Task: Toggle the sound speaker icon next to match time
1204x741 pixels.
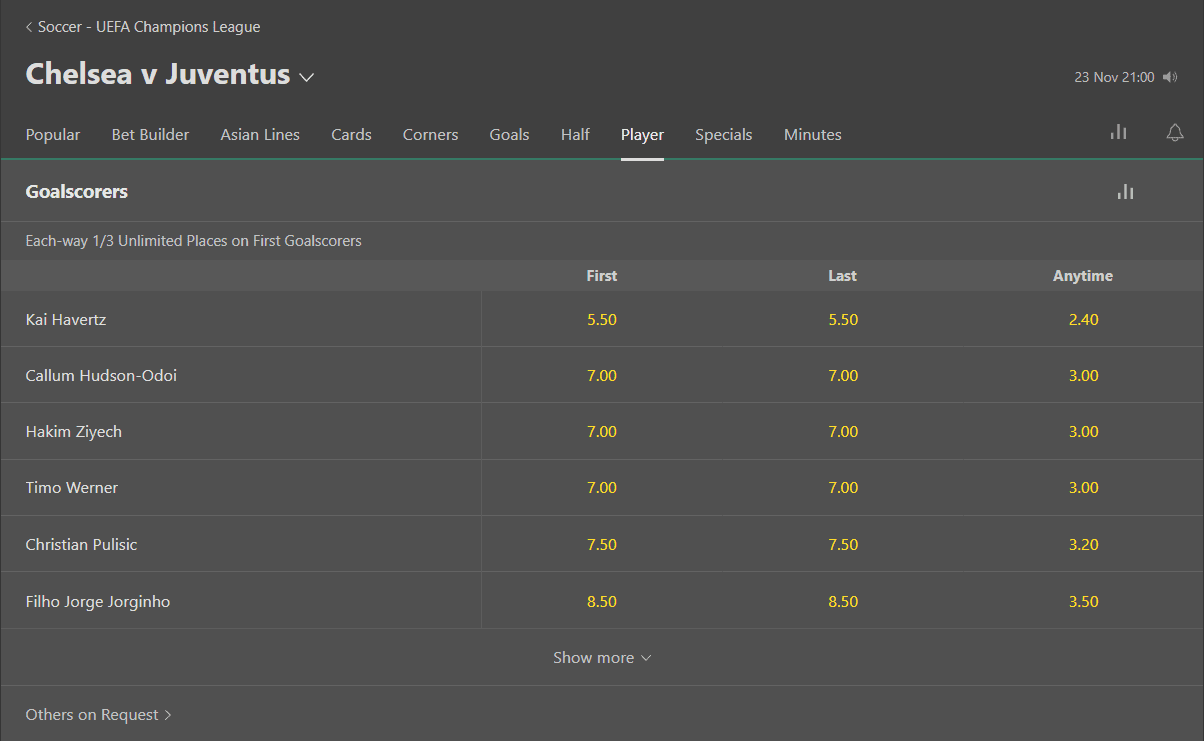Action: point(1171,77)
